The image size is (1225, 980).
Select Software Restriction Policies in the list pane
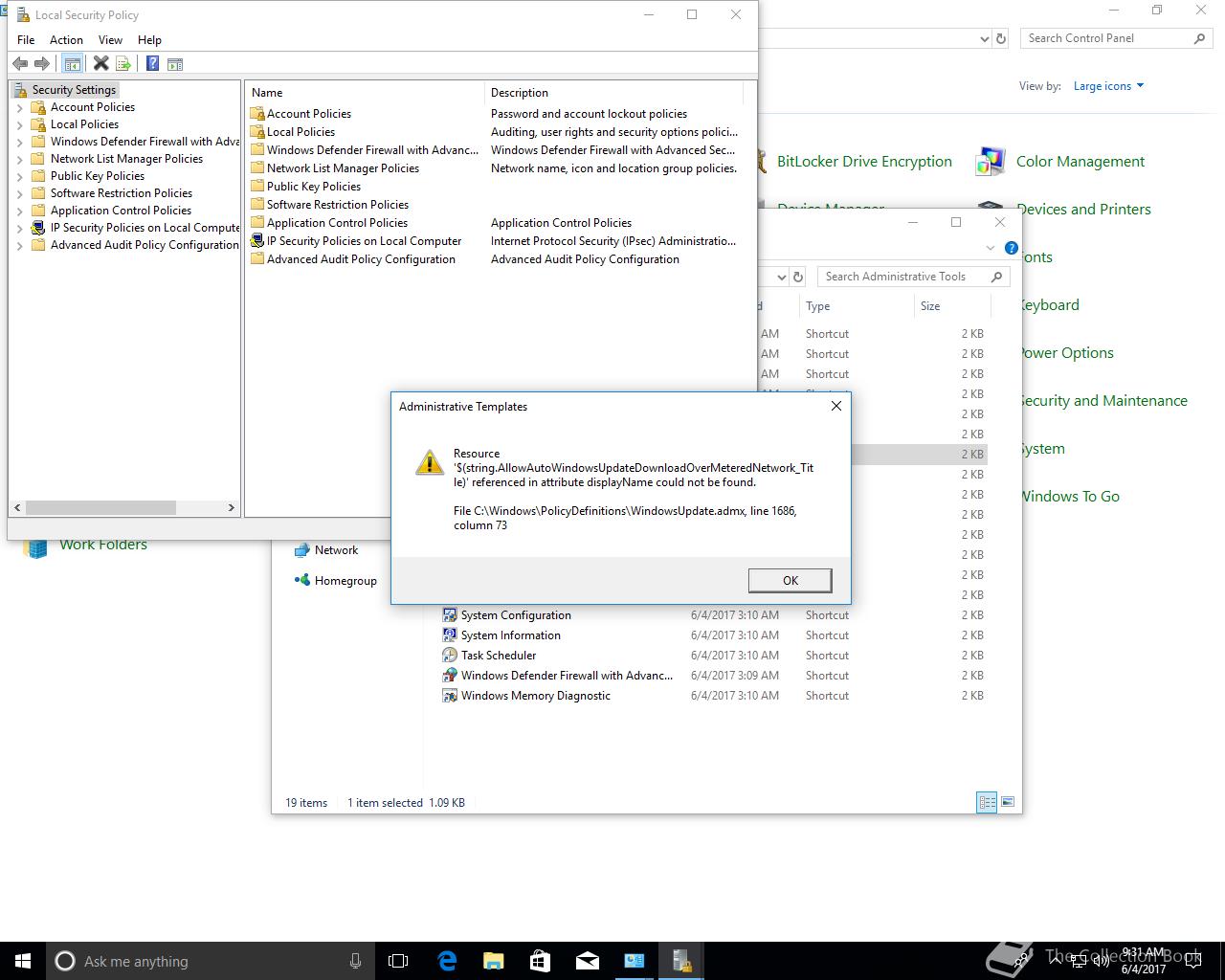tap(337, 205)
